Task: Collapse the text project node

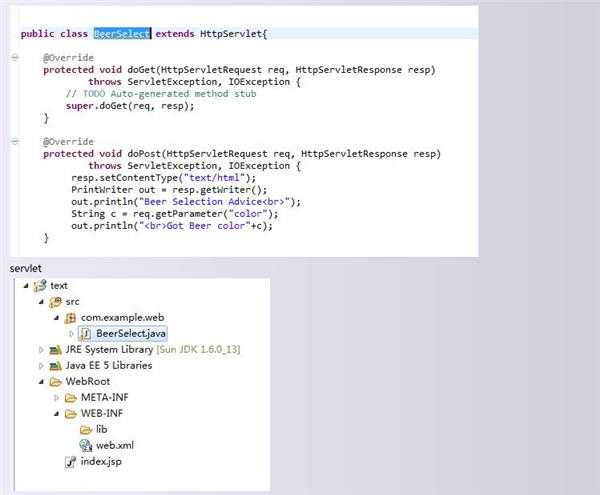Action: (x=26, y=286)
